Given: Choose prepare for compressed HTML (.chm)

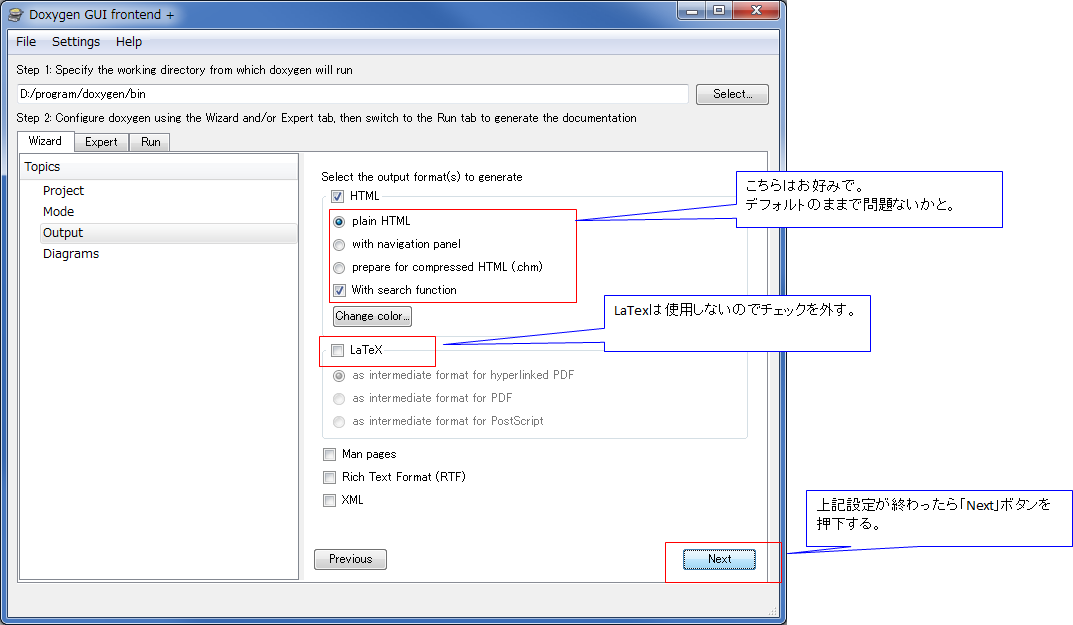Looking at the screenshot, I should point(339,268).
